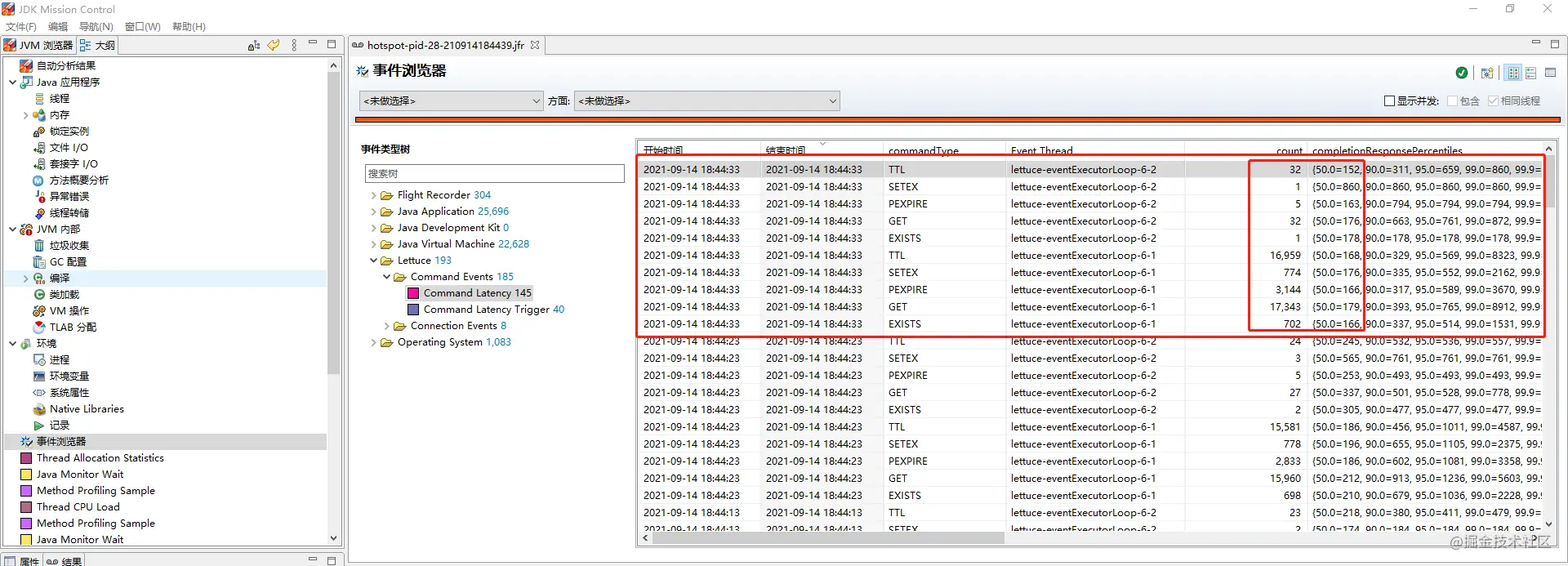The height and width of the screenshot is (566, 1568).
Task: Open the 线程转储 thread dumps page
Action: coord(69,212)
